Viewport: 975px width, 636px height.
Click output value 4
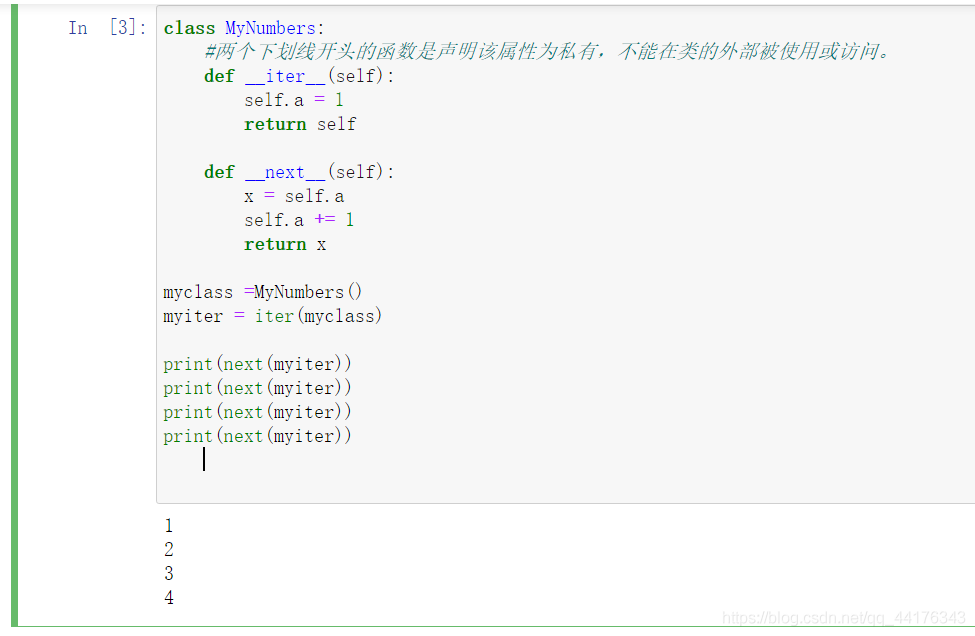pyautogui.click(x=169, y=597)
